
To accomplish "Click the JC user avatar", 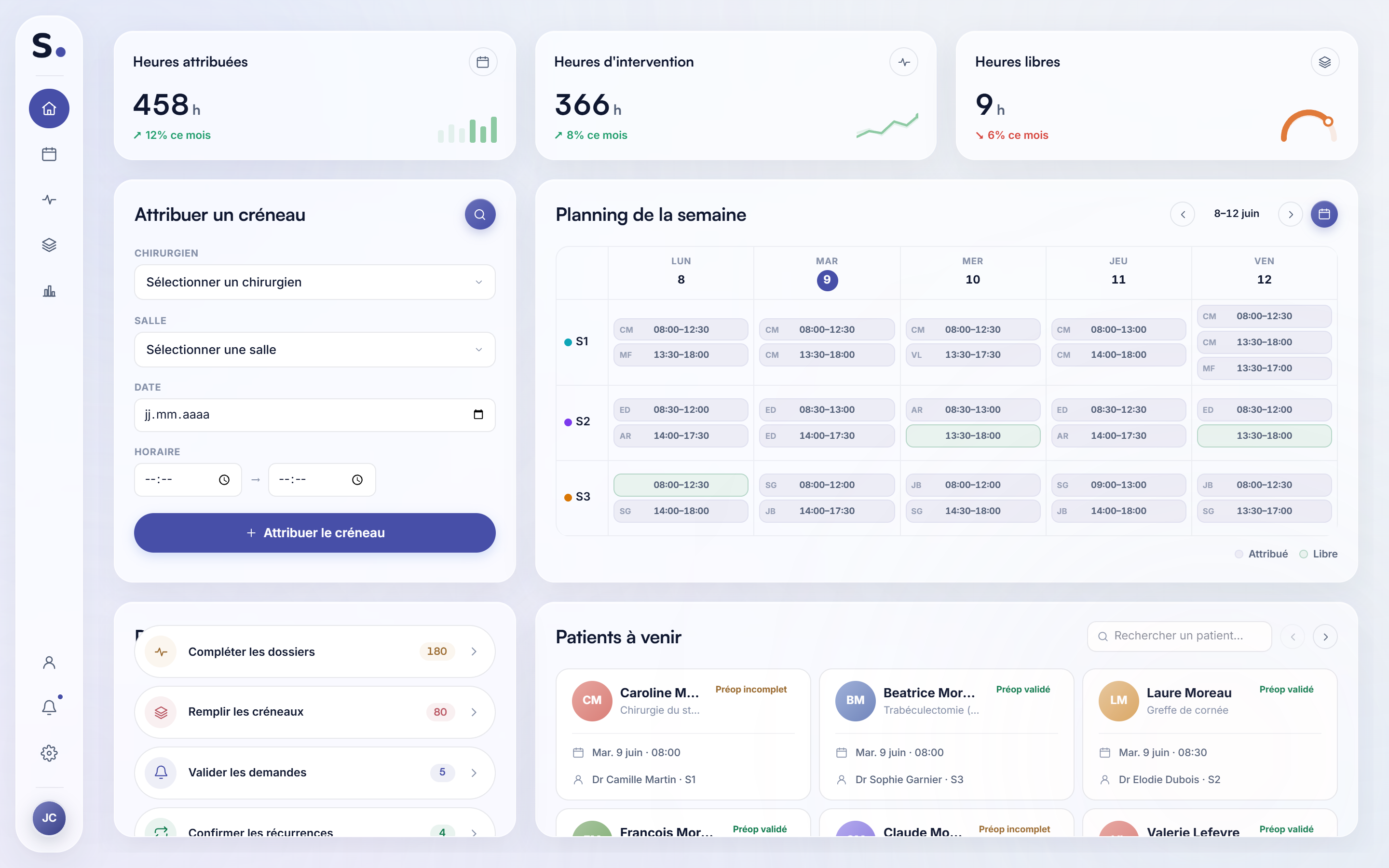I will click(x=49, y=817).
